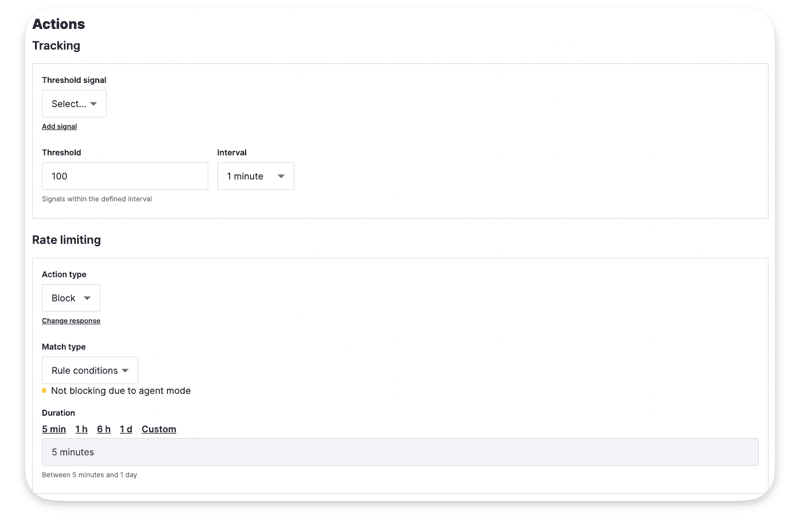Select the "Custom" duration option
The width and height of the screenshot is (806, 522).
[158, 429]
